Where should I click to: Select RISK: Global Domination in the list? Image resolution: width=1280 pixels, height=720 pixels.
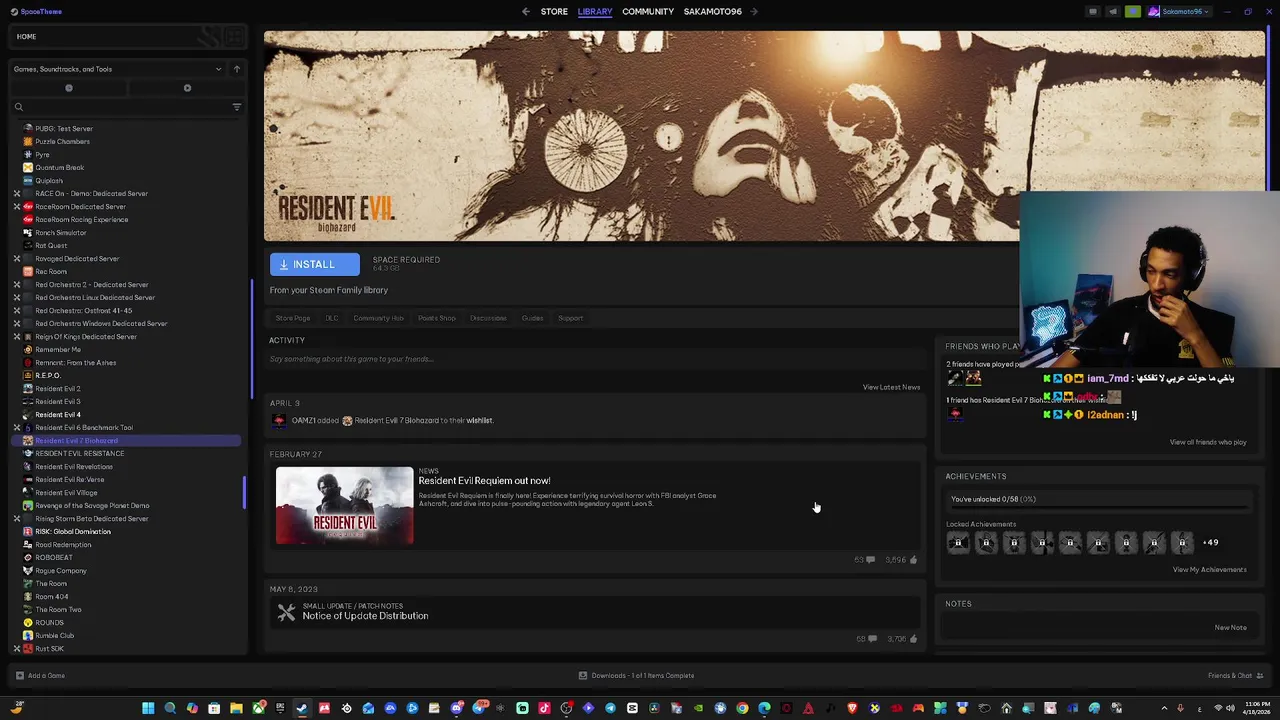(x=73, y=532)
